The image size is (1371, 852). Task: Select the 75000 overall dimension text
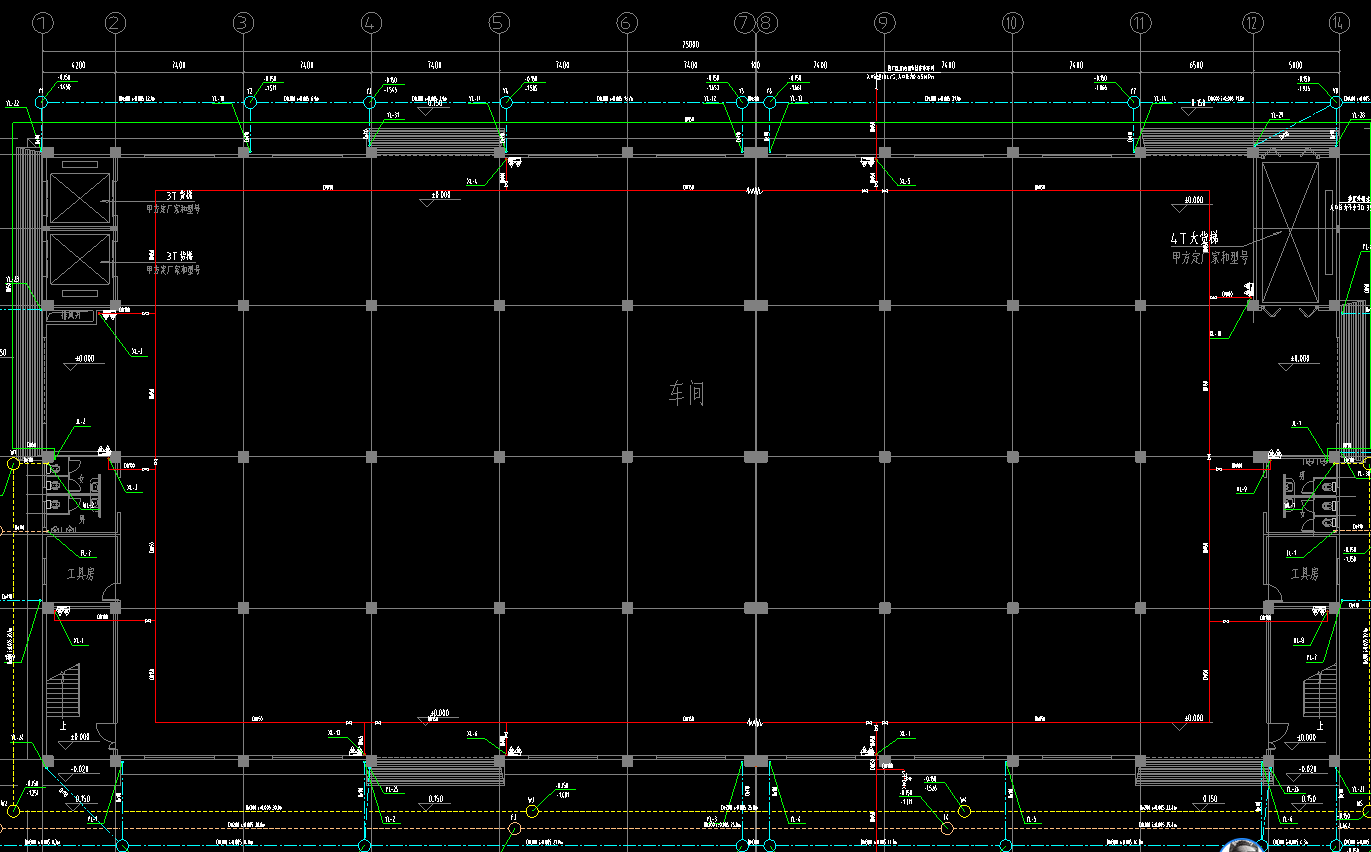(690, 45)
